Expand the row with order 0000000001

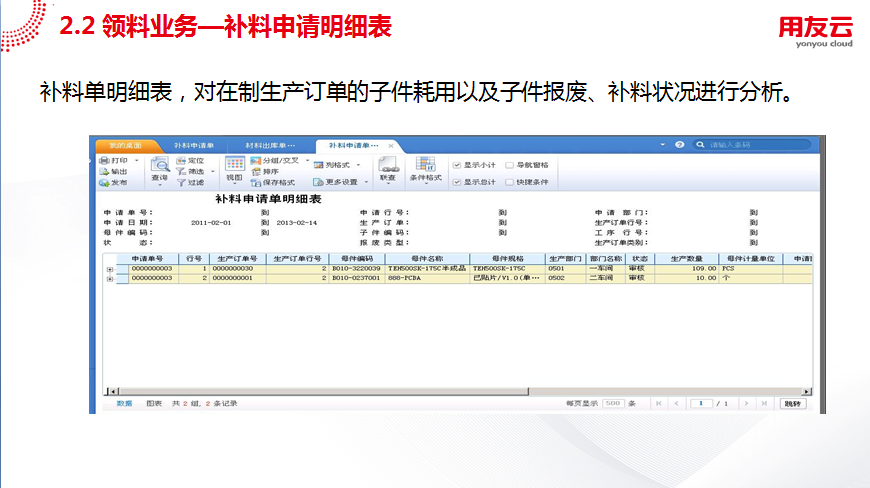coord(110,279)
